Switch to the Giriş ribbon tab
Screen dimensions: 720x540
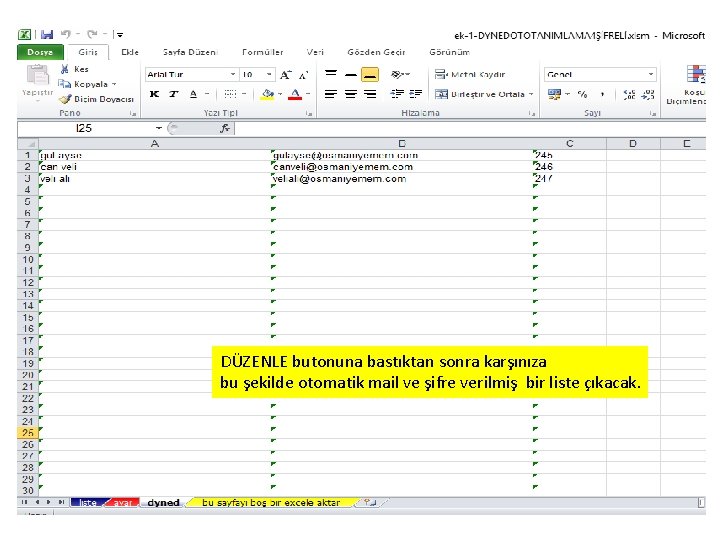tap(88, 52)
